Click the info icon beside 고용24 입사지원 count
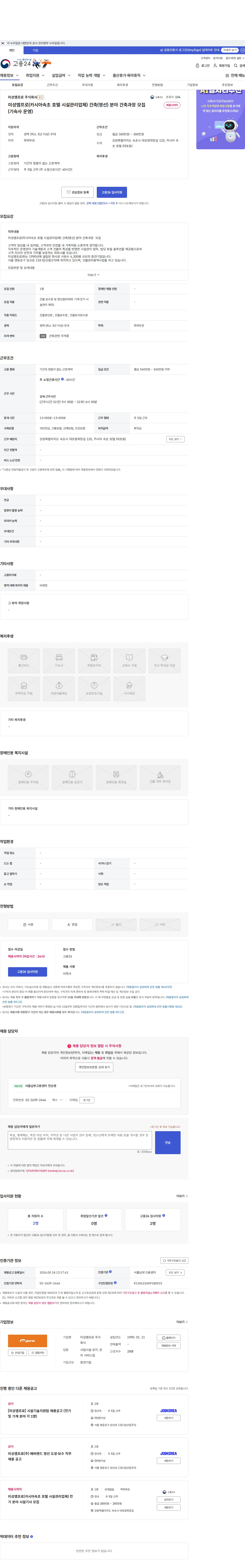Viewport: 245px width, 1568px height. tap(164, 1216)
